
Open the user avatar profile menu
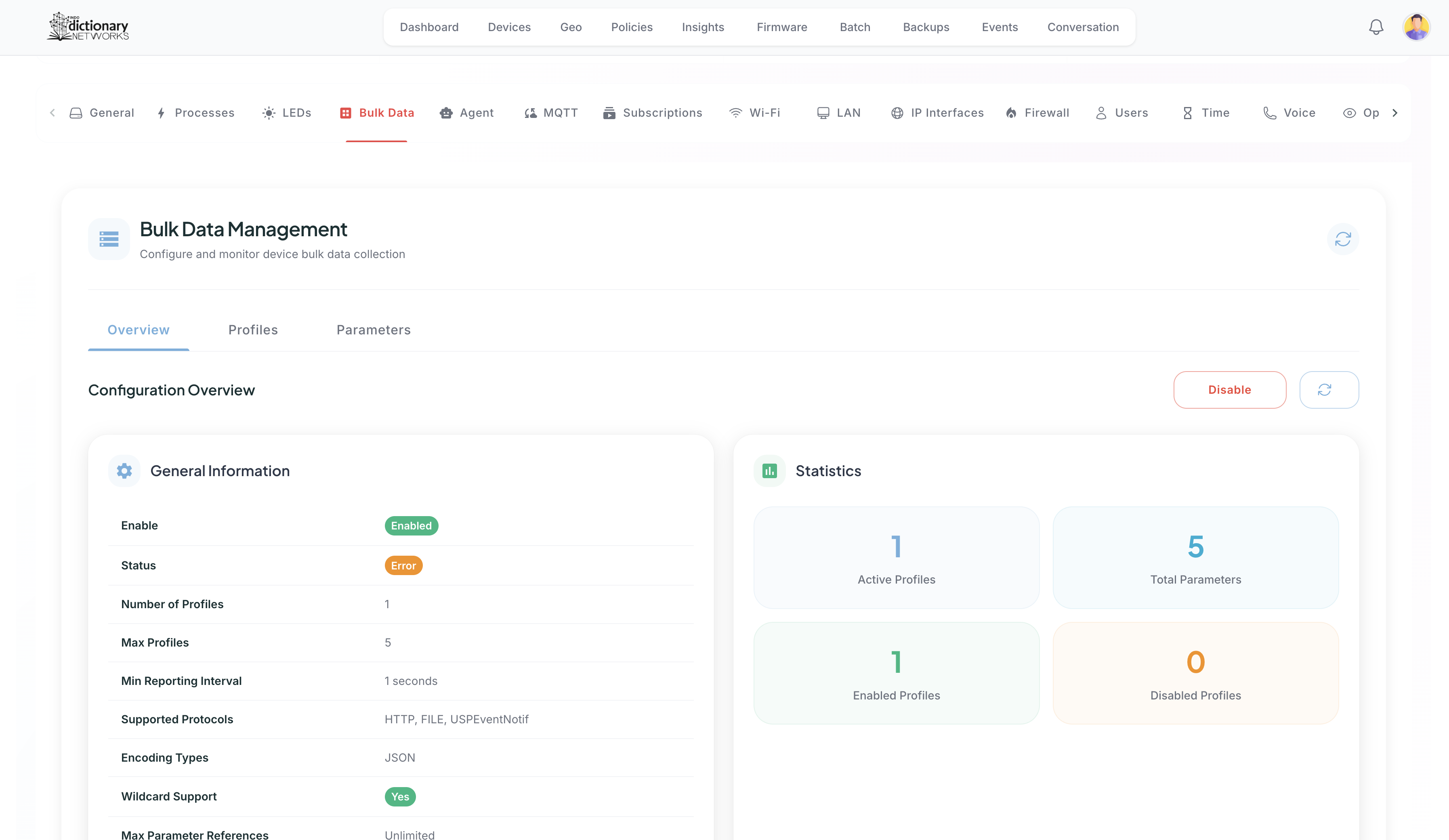point(1416,27)
